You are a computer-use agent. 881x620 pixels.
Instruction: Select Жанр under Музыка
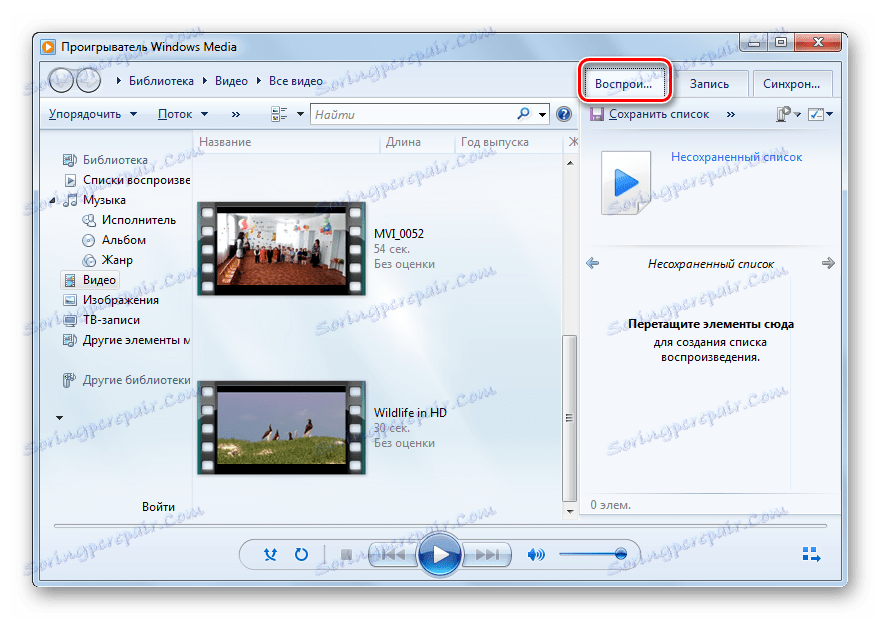(117, 260)
